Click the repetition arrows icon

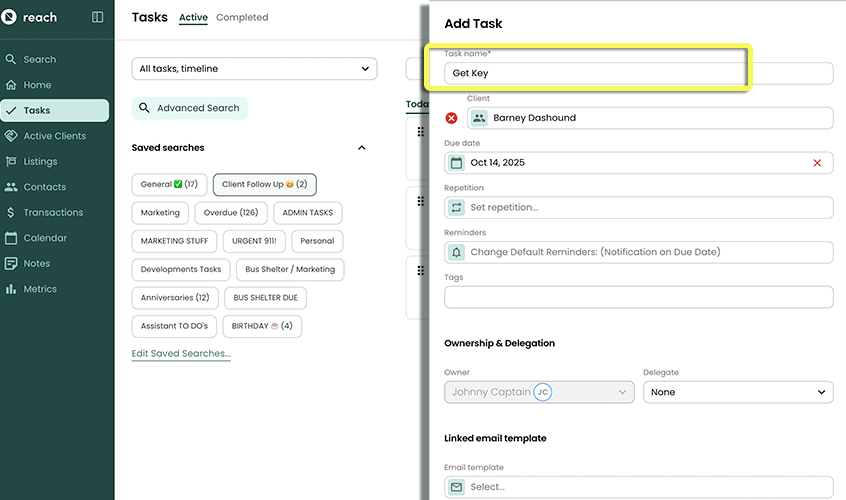pyautogui.click(x=457, y=207)
